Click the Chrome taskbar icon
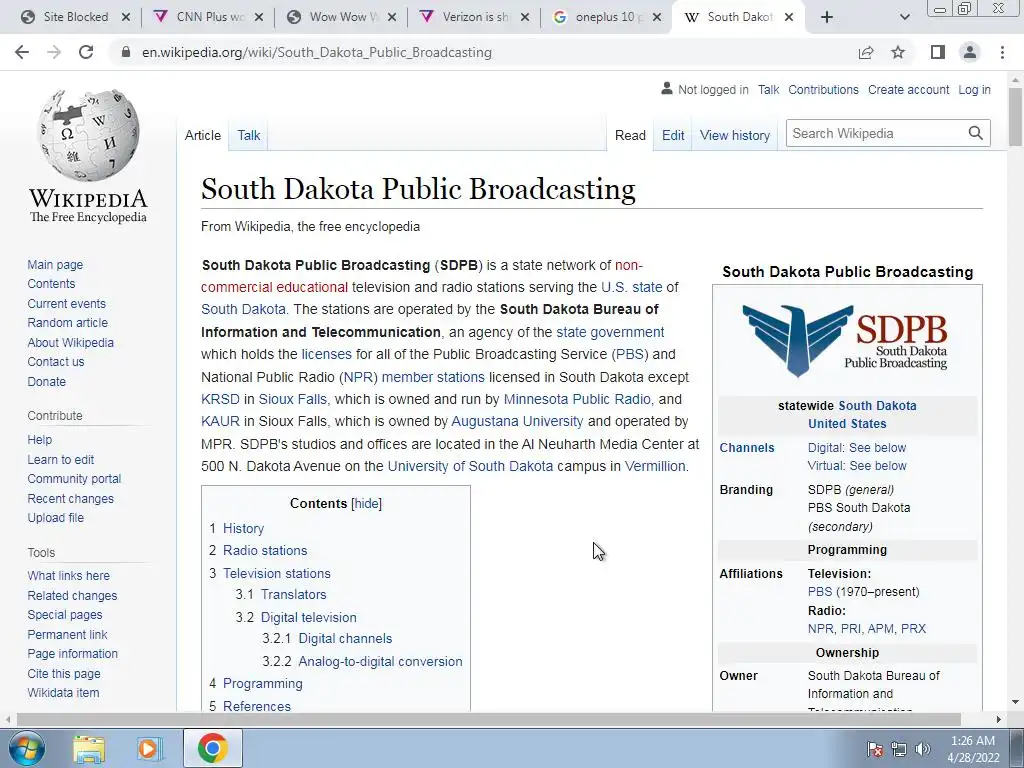This screenshot has height=768, width=1024. tap(212, 748)
